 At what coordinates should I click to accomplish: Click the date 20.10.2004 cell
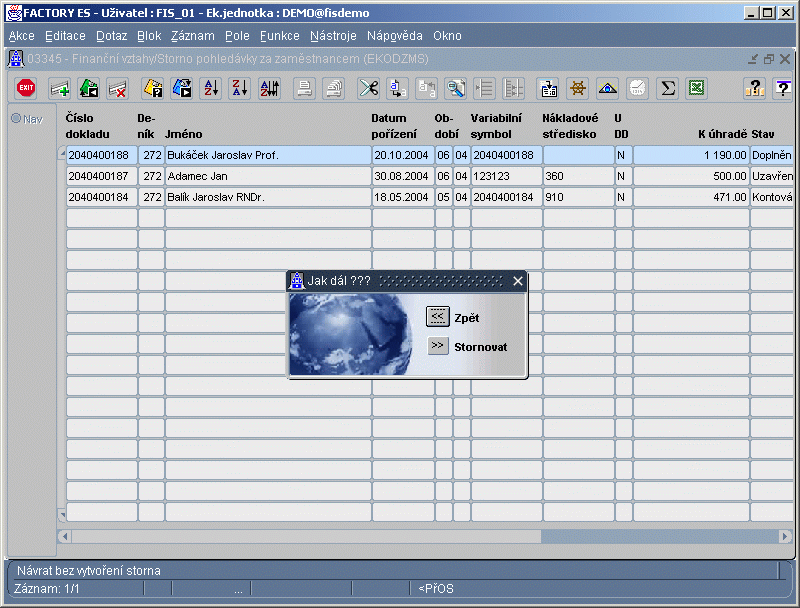[403, 155]
